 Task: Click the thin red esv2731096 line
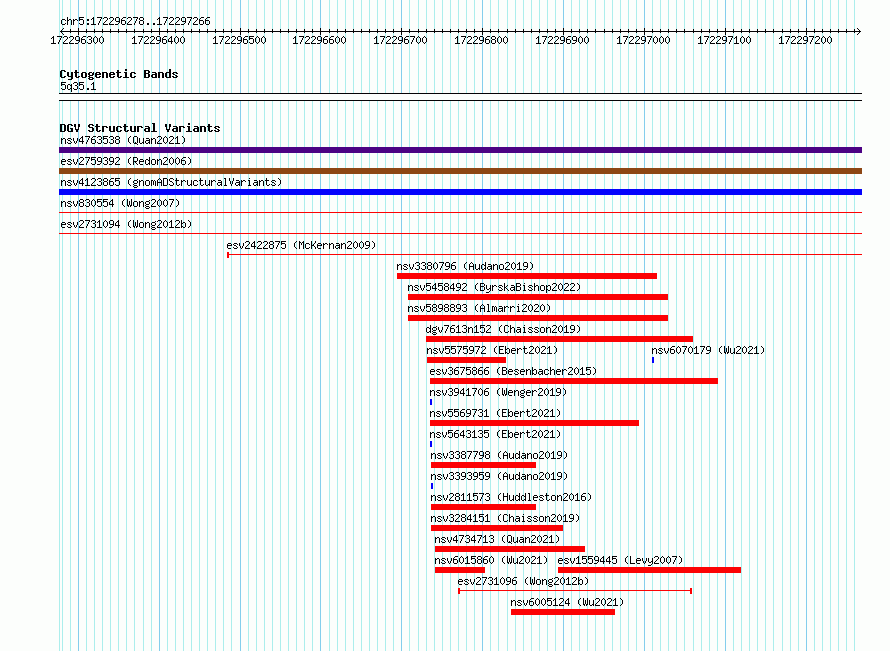575,591
